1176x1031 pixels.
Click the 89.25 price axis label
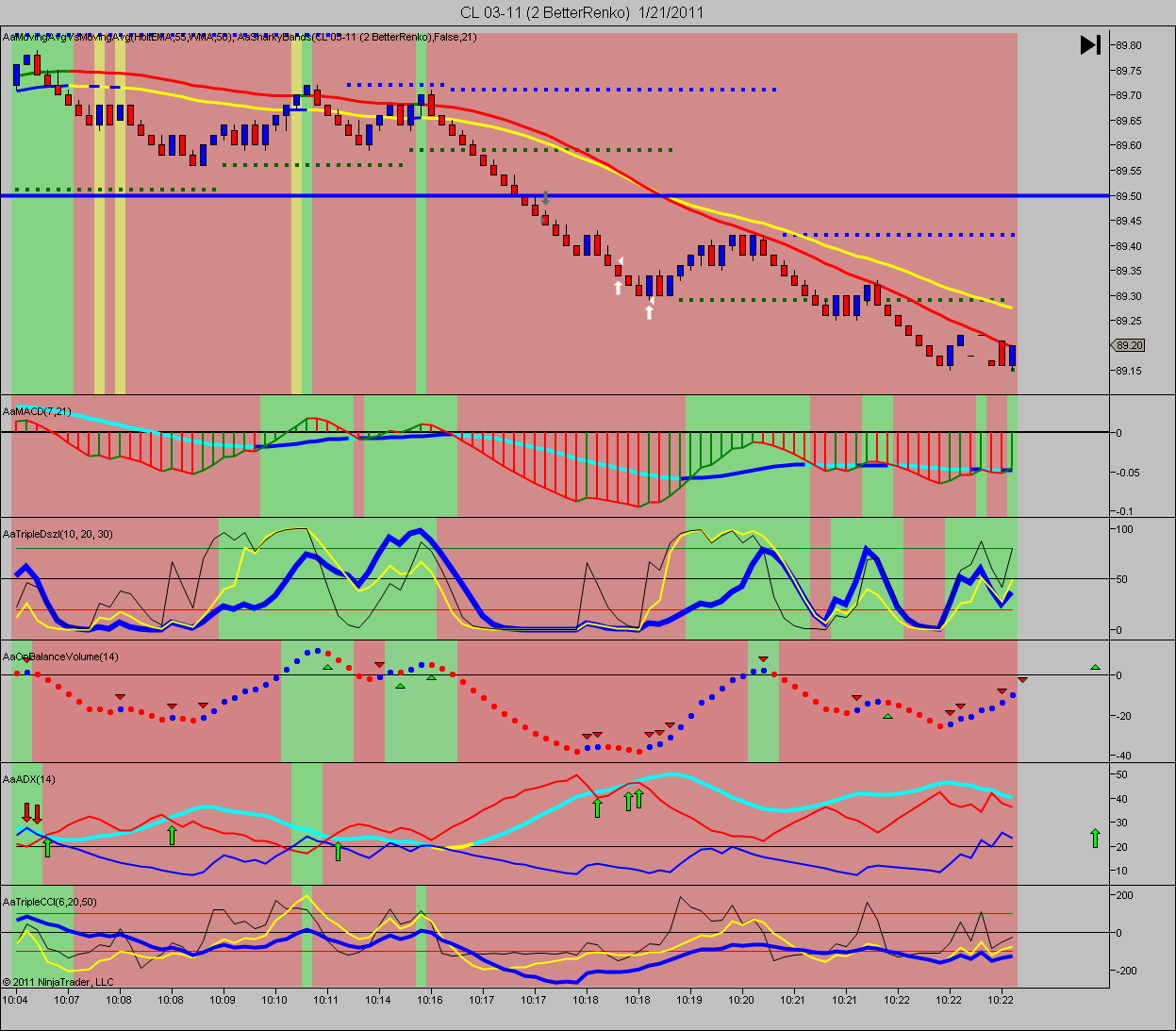pos(1129,321)
